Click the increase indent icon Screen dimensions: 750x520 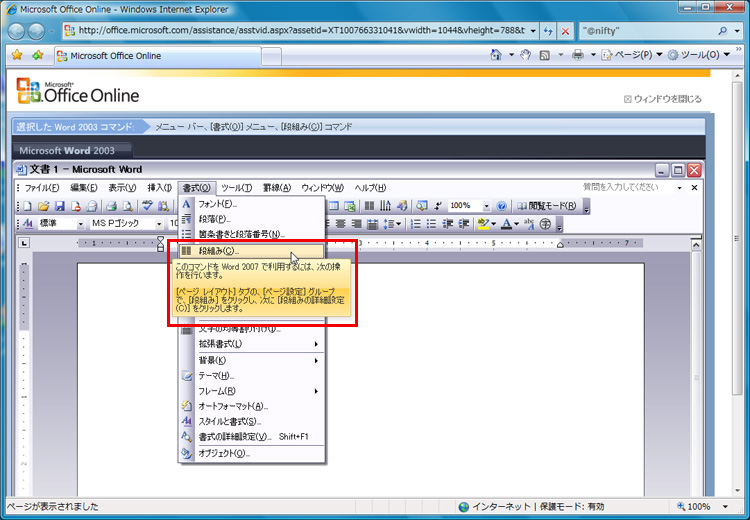pos(463,223)
